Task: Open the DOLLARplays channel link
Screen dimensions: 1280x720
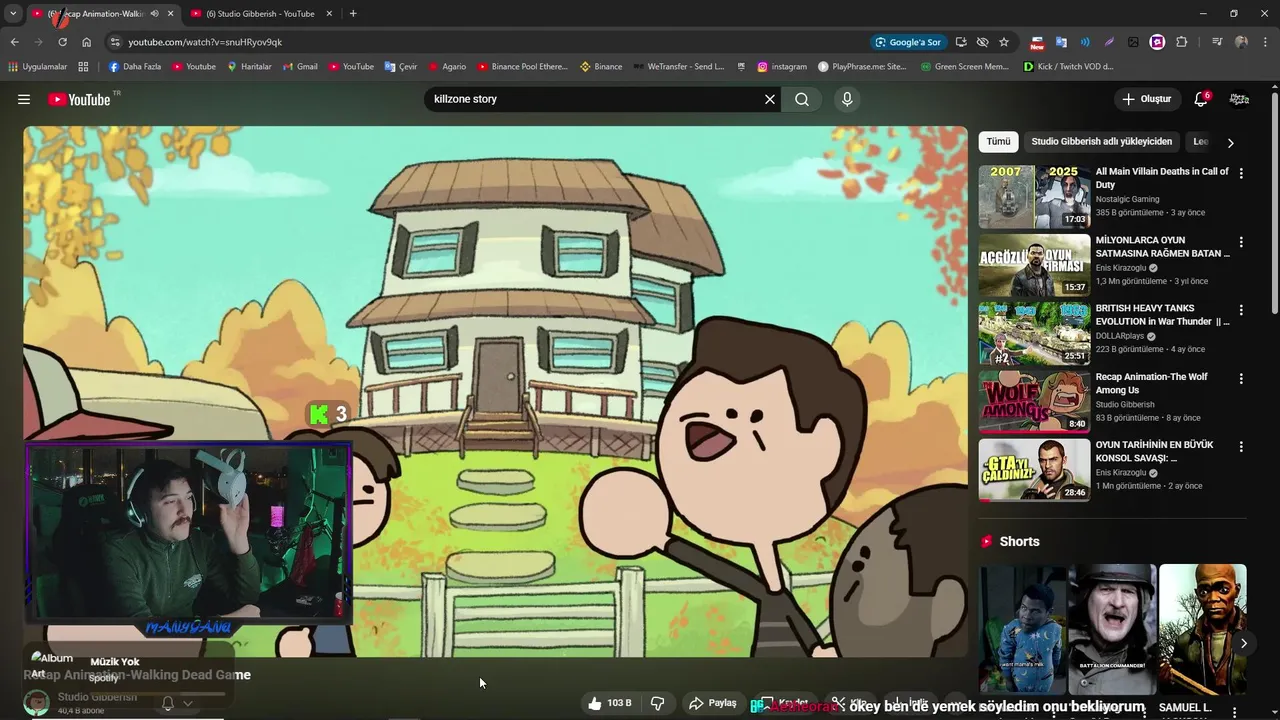Action: (1120, 336)
